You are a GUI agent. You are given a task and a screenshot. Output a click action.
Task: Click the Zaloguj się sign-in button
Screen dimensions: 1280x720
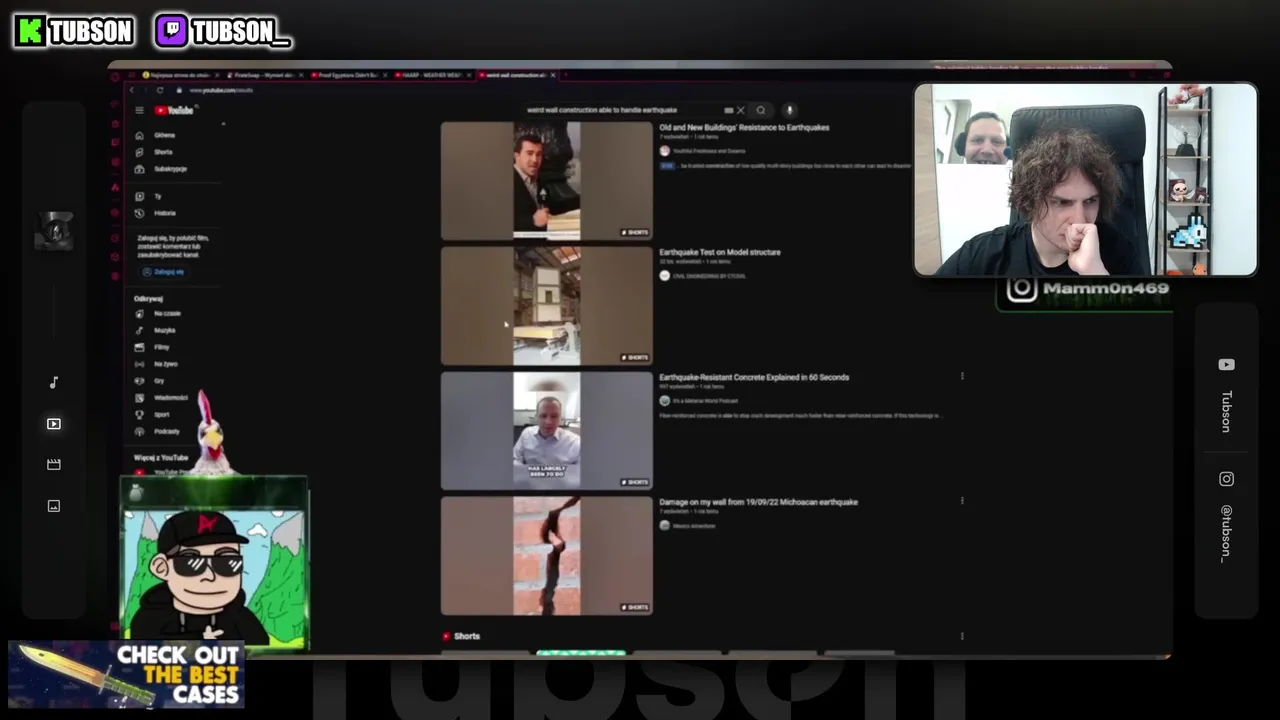[x=163, y=272]
